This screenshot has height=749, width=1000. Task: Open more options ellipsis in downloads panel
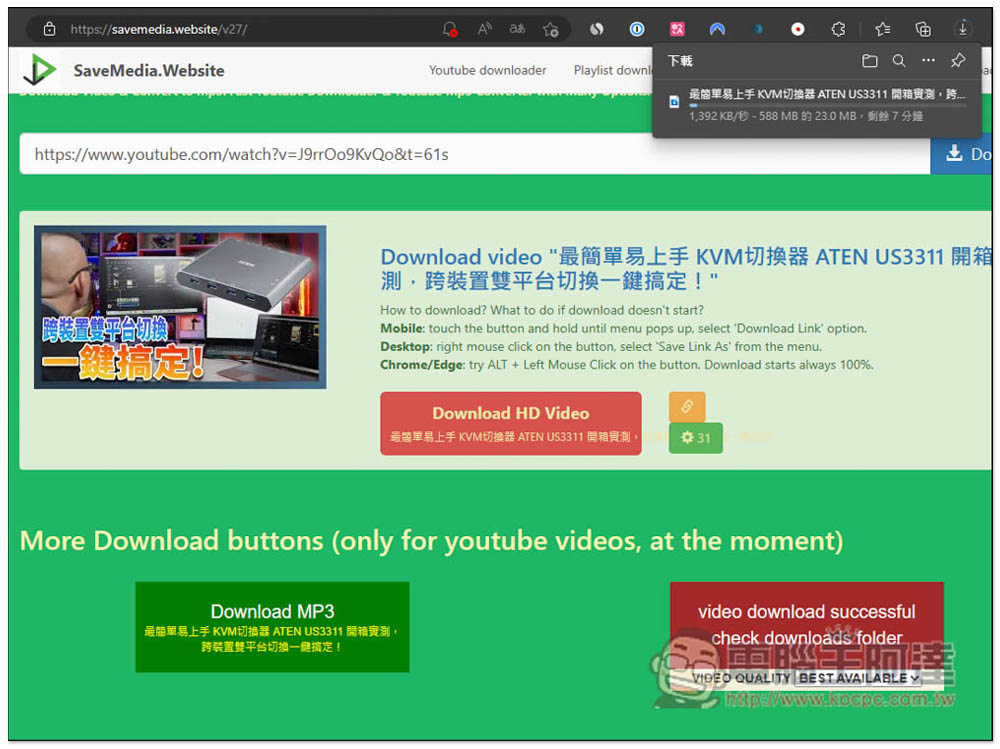(928, 61)
